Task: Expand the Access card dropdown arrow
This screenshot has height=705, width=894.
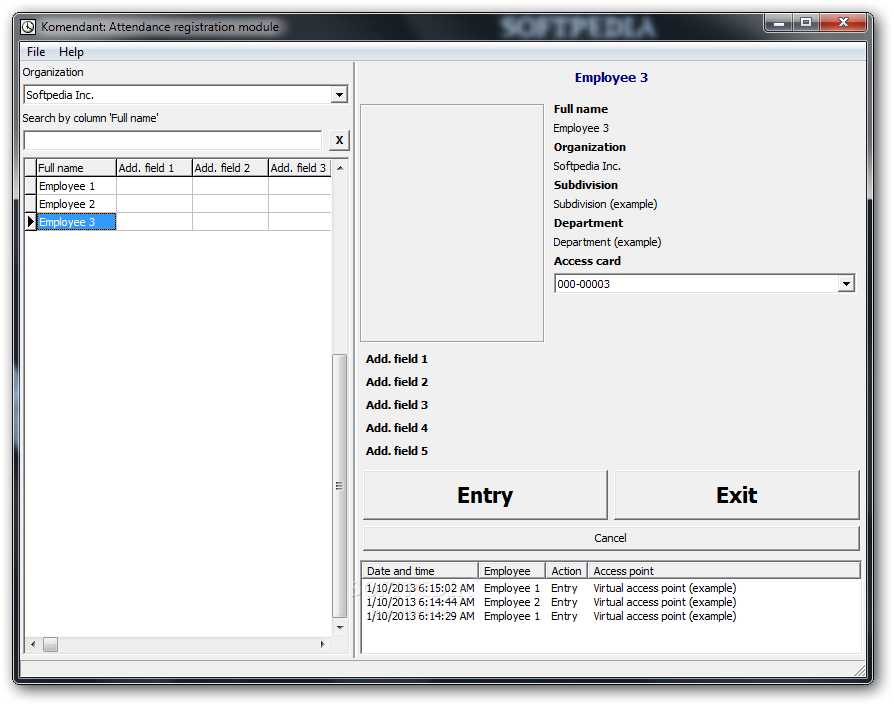Action: pyautogui.click(x=846, y=284)
